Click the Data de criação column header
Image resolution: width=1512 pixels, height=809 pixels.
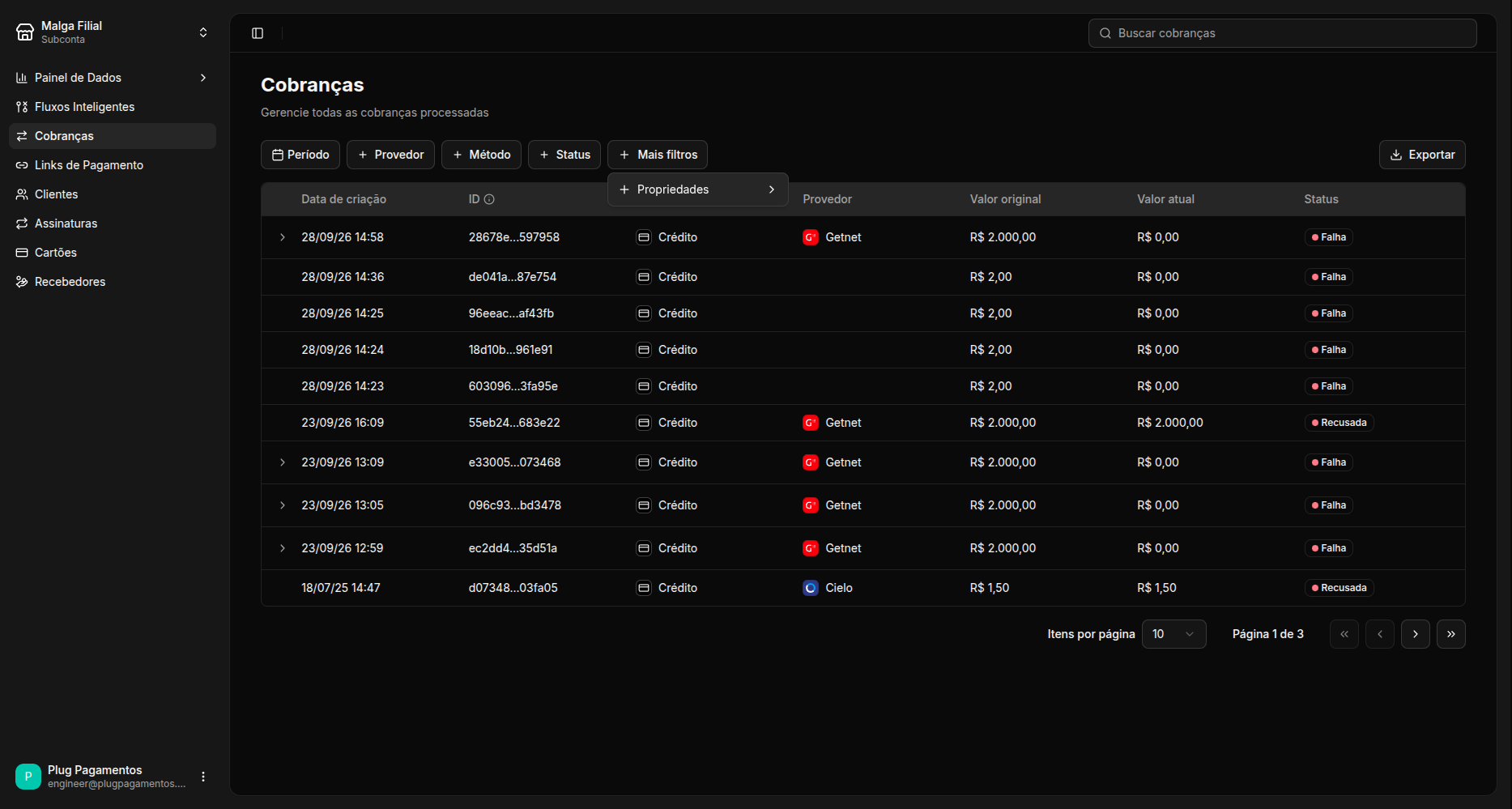click(343, 199)
